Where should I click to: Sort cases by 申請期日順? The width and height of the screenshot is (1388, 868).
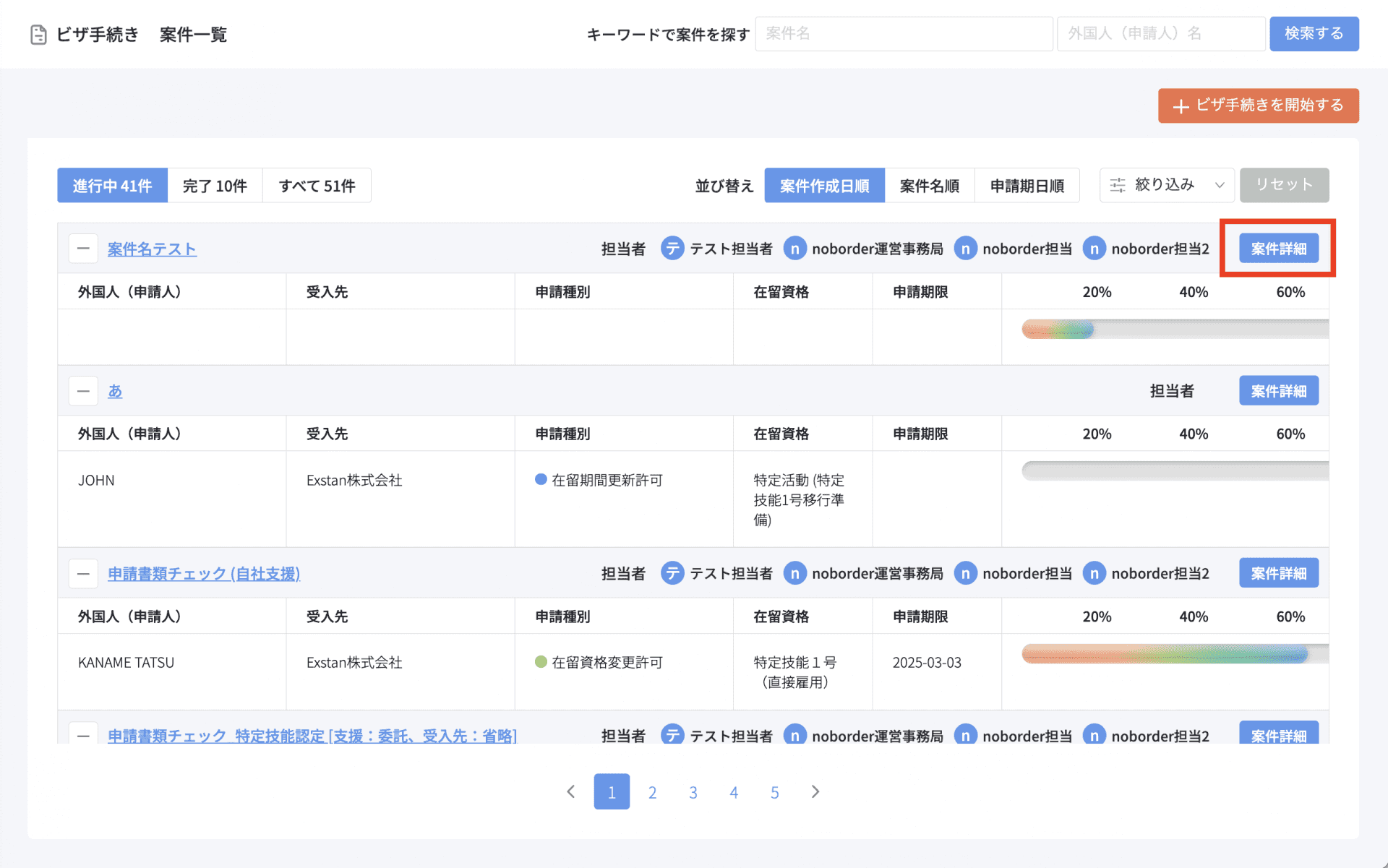[x=1027, y=186]
